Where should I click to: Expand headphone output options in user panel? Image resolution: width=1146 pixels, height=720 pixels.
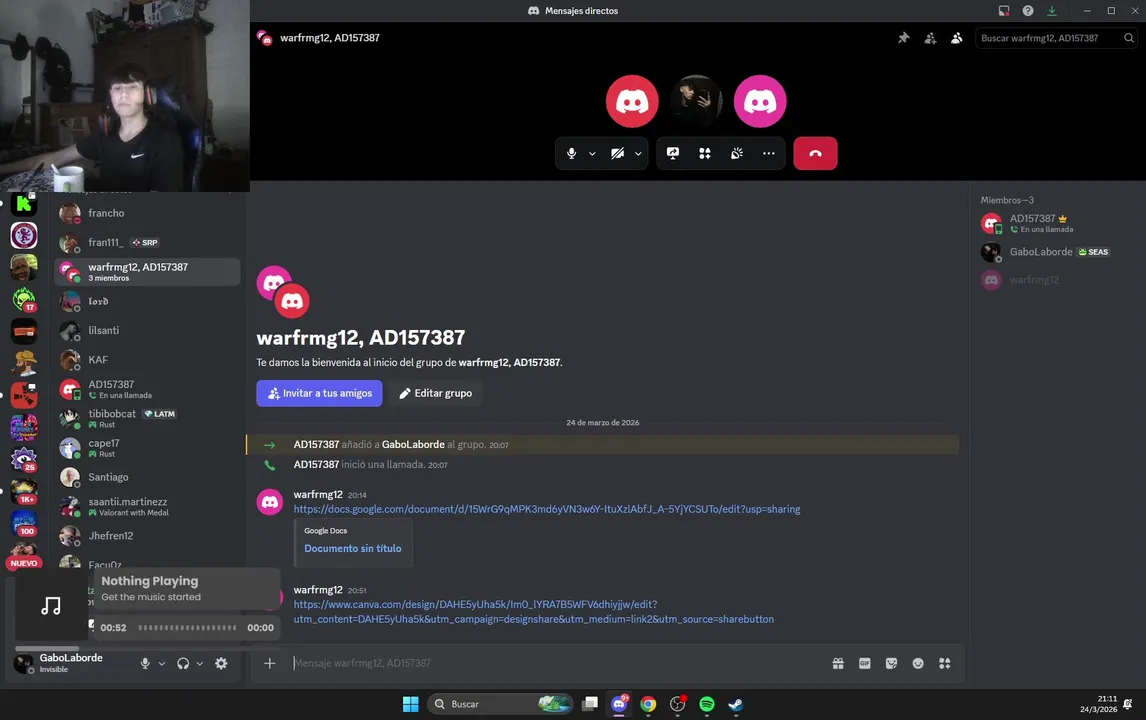pyautogui.click(x=200, y=664)
